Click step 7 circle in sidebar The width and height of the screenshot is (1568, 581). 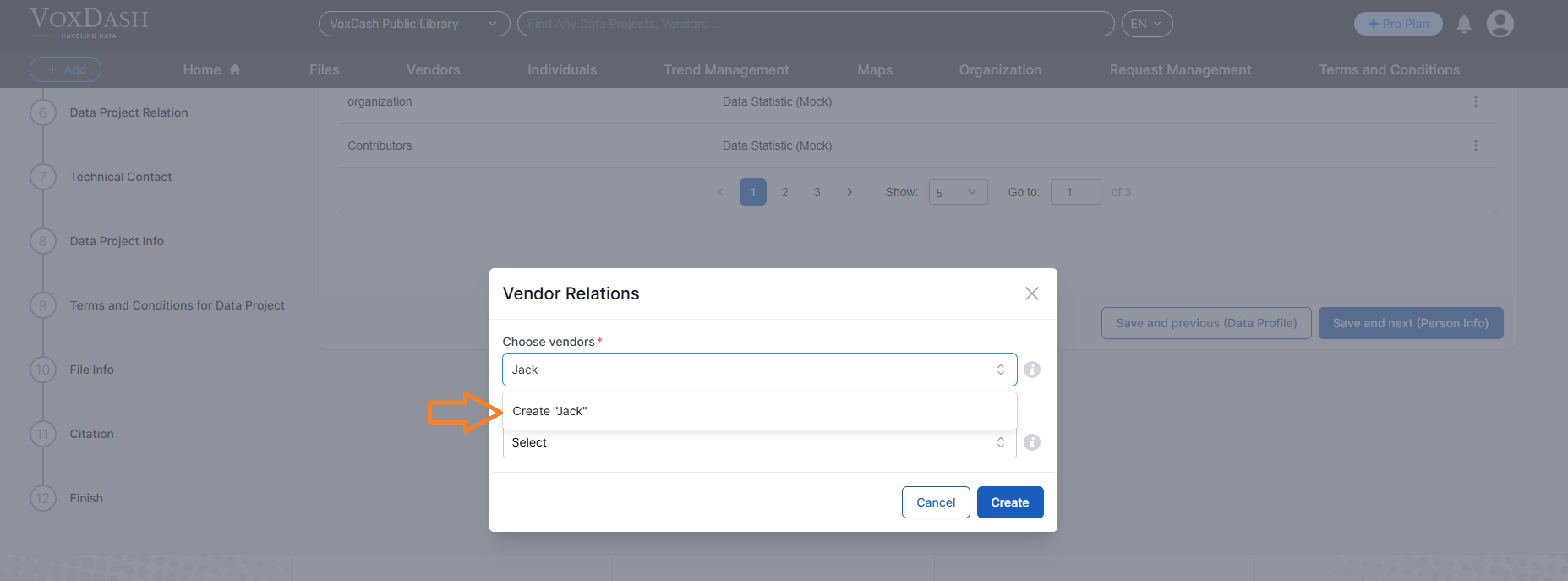tap(43, 177)
